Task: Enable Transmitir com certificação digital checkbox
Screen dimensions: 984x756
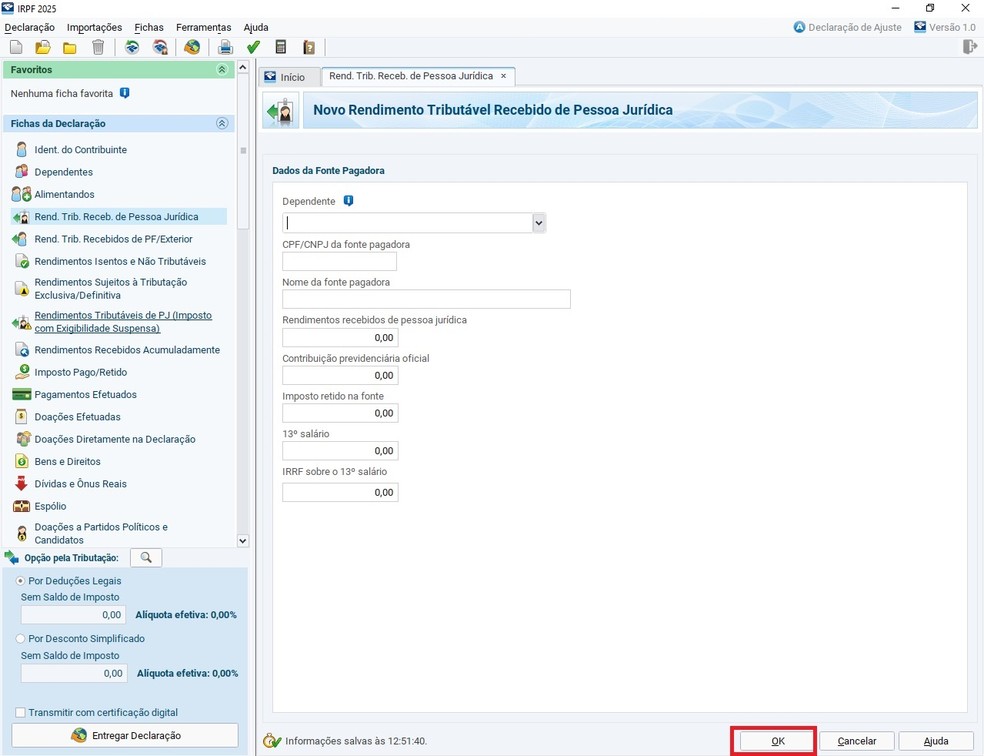Action: point(21,713)
